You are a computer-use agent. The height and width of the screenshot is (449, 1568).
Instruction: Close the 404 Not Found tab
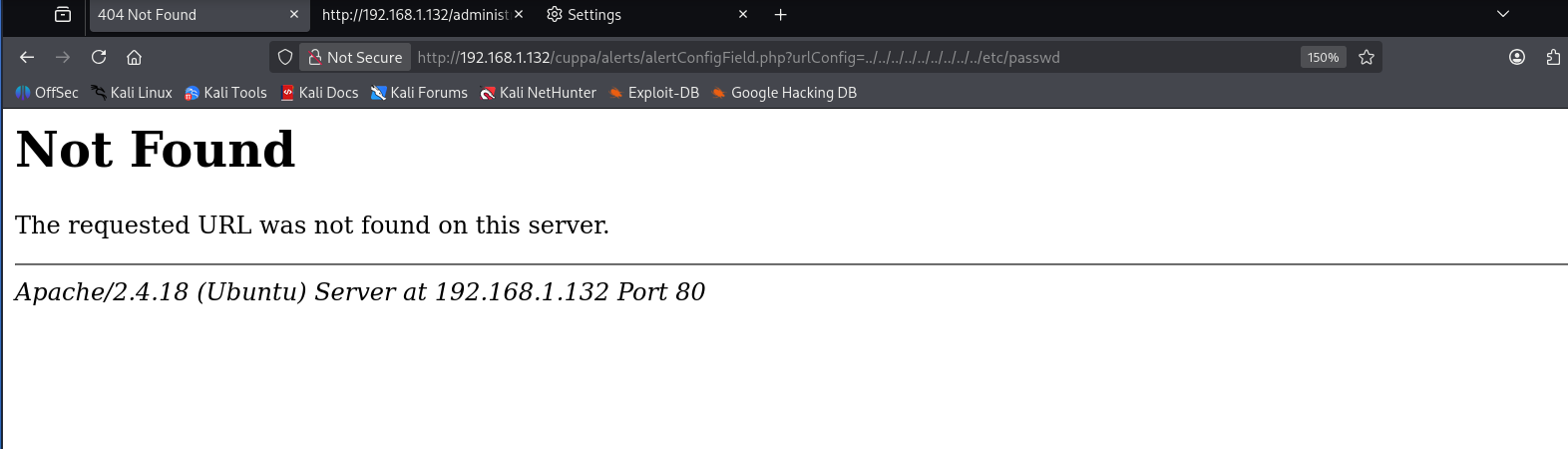pos(294,14)
